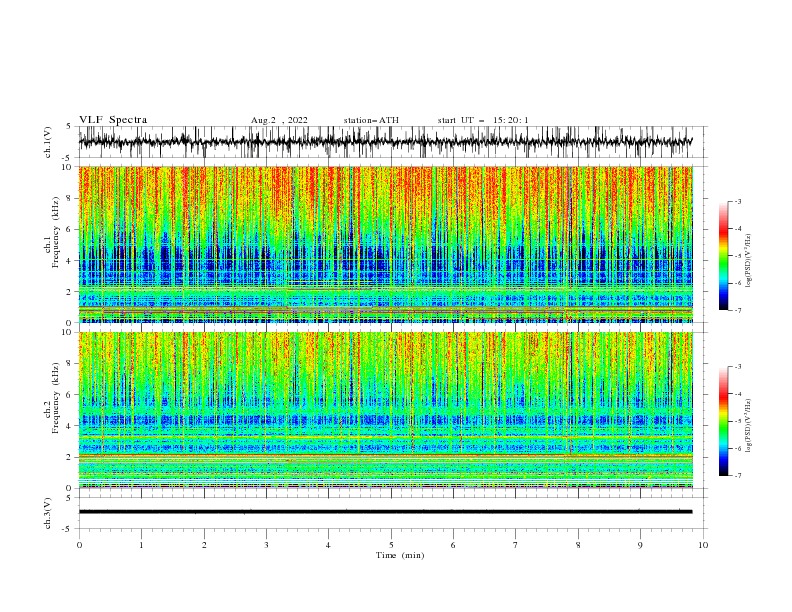Click the log(PSD) label beside ch.1 colorbar
The width and height of the screenshot is (792, 612).
748,261
